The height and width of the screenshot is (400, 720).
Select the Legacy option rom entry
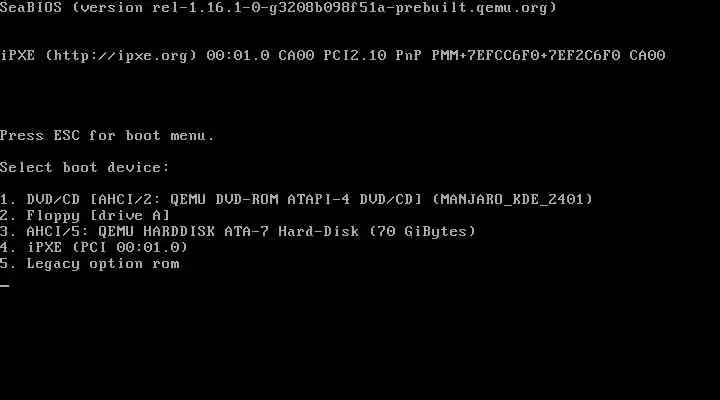(90, 264)
